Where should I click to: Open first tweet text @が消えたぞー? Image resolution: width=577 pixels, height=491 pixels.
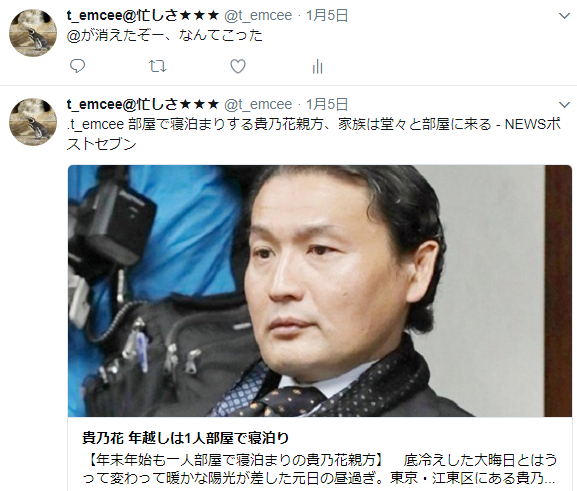(x=164, y=35)
